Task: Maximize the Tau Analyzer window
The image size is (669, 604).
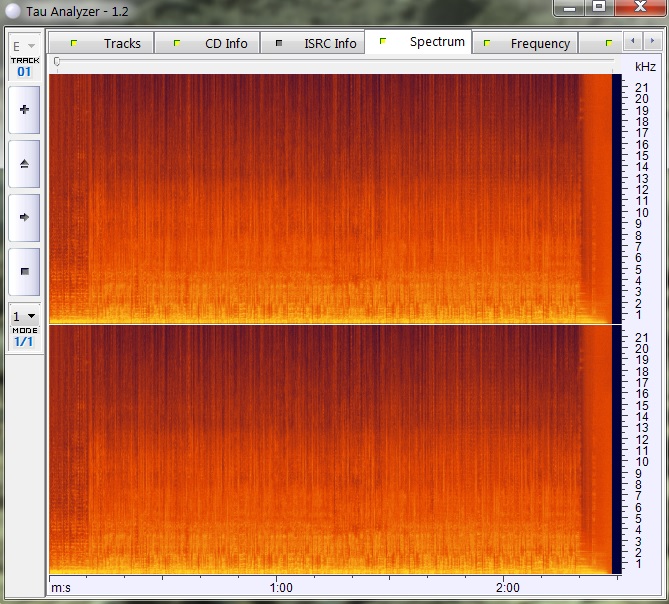Action: [599, 7]
